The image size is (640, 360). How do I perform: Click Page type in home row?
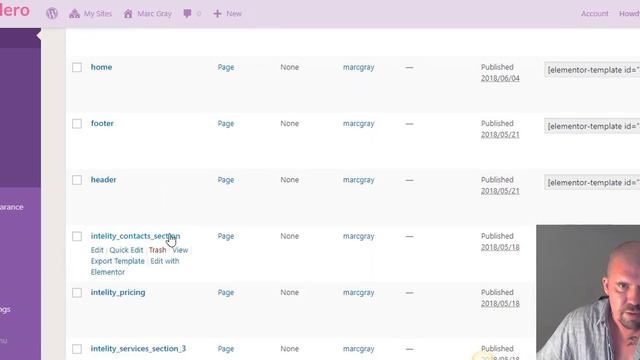coord(226,67)
